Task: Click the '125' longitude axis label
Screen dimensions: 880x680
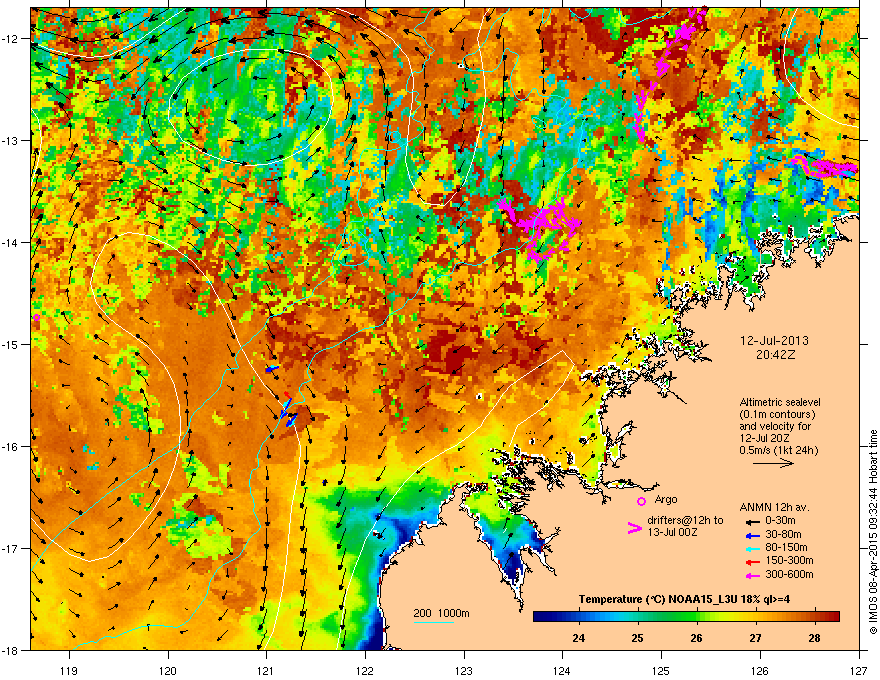Action: [661, 670]
